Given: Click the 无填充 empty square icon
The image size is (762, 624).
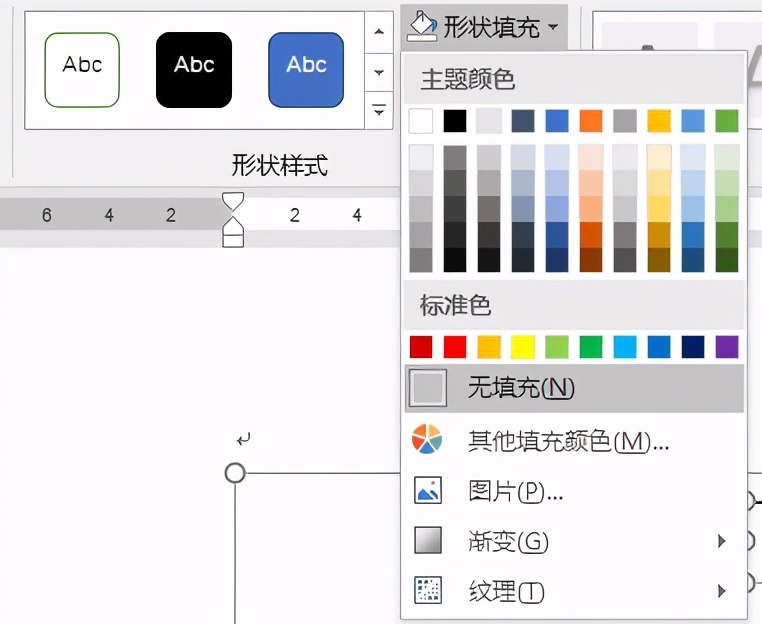Looking at the screenshot, I should point(428,388).
